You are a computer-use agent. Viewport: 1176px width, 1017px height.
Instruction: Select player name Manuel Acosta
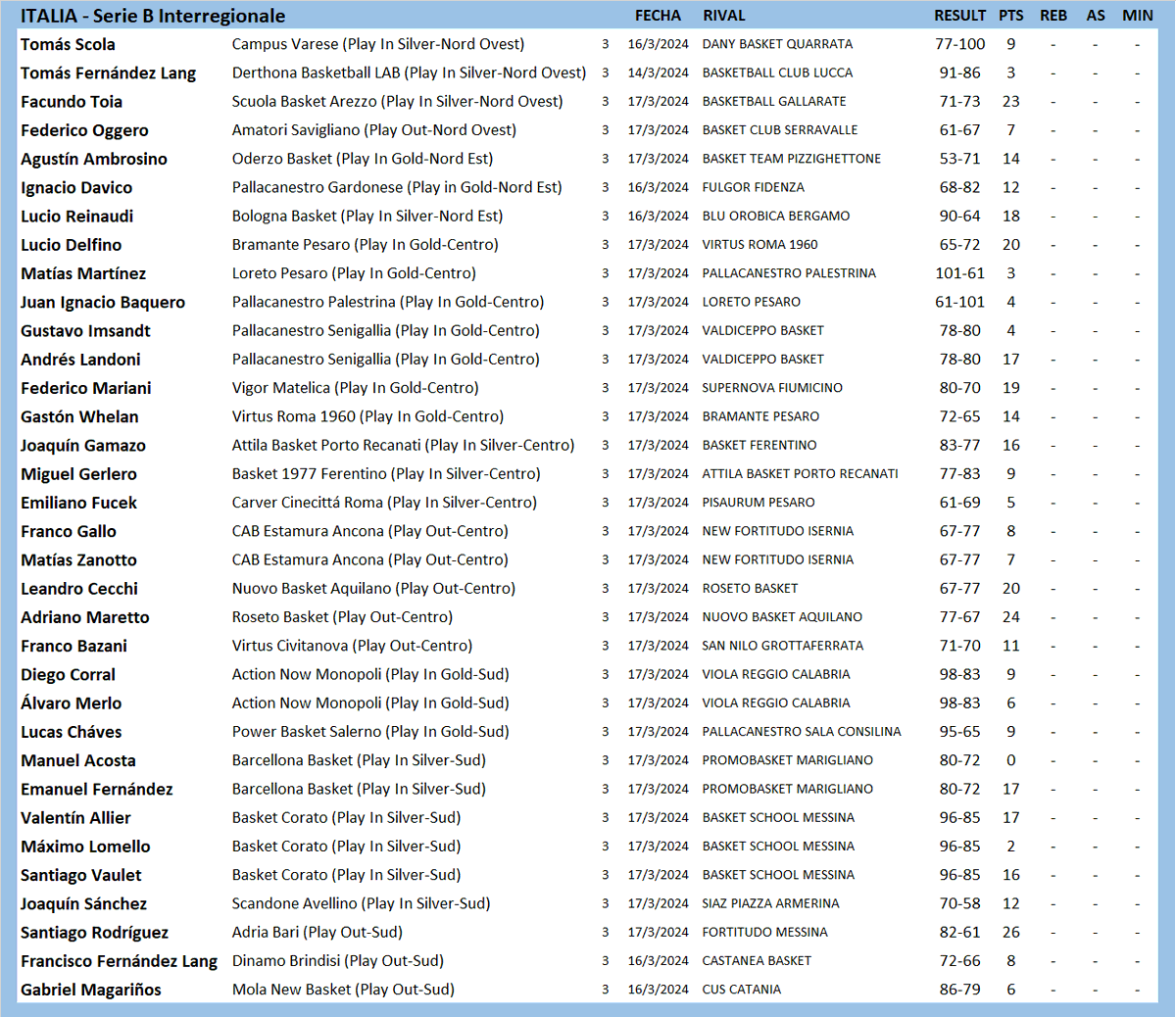click(x=78, y=760)
